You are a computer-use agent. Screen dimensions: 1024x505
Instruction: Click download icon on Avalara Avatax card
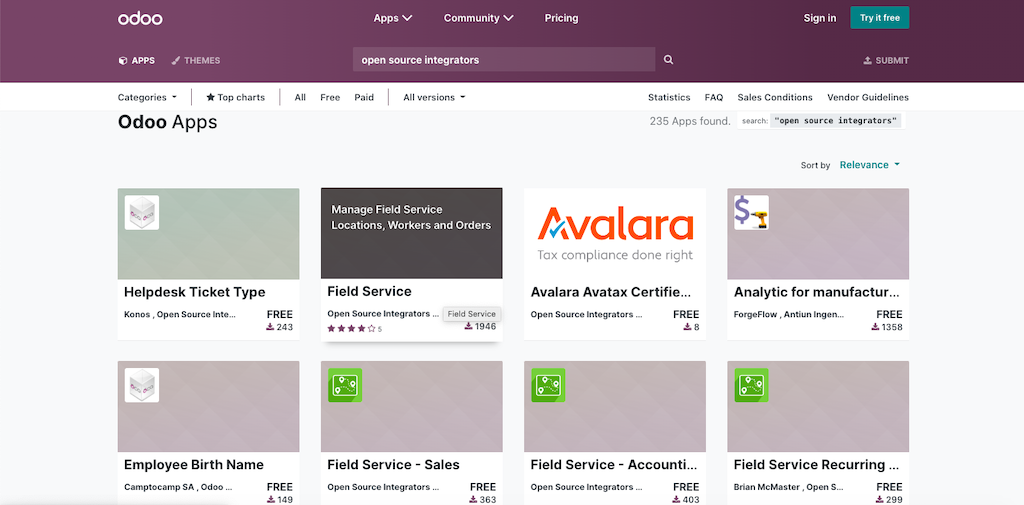coord(687,327)
